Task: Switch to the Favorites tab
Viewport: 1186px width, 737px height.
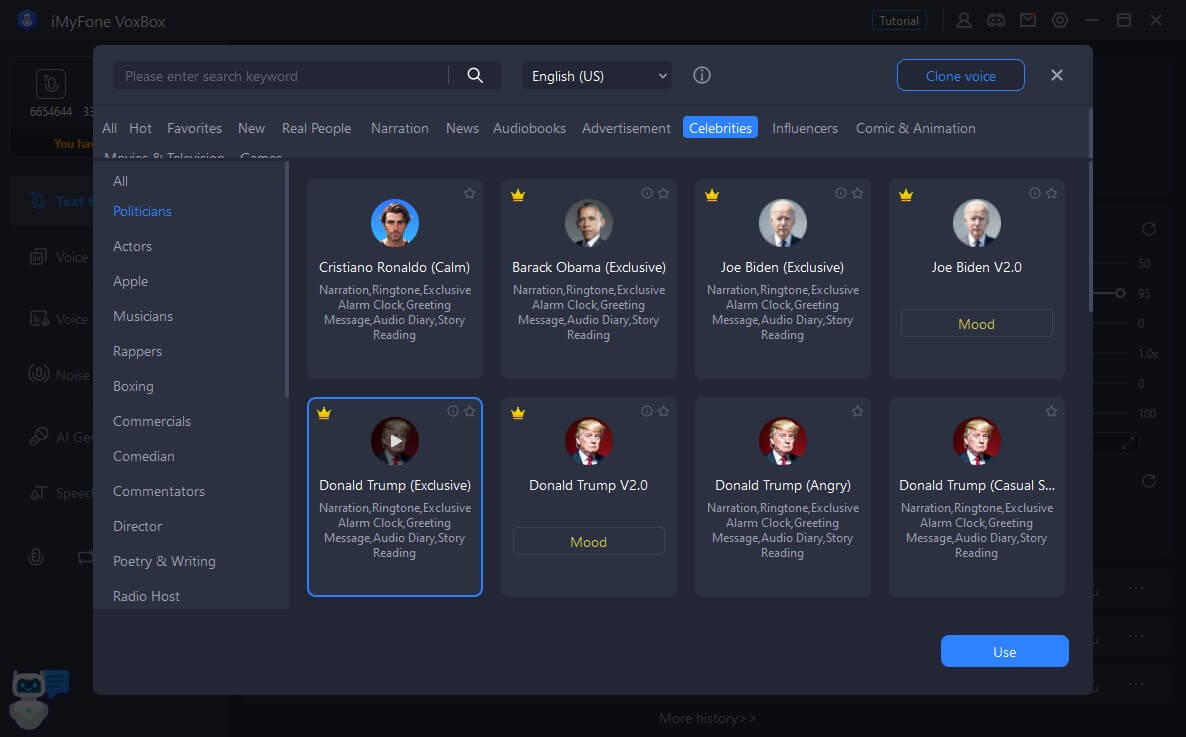Action: 194,128
